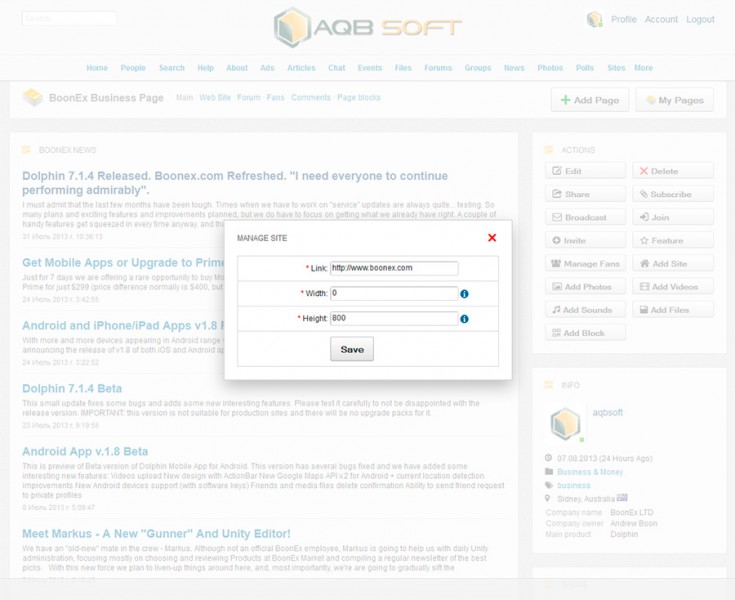Open Ads in navigation menu
The width and height of the screenshot is (735, 600).
tap(267, 68)
